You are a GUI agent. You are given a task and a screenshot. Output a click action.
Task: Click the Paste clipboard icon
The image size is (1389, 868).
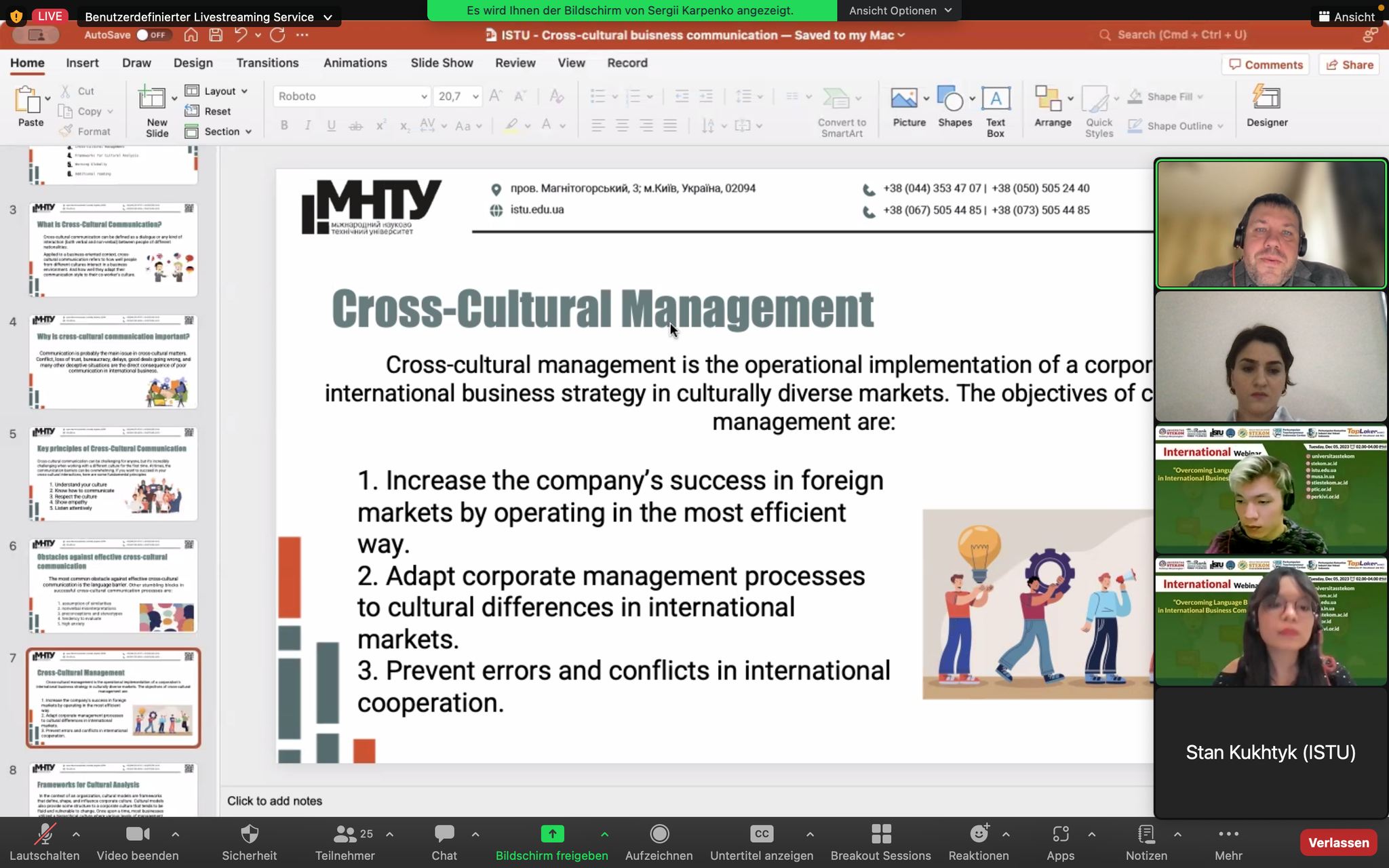pyautogui.click(x=28, y=100)
